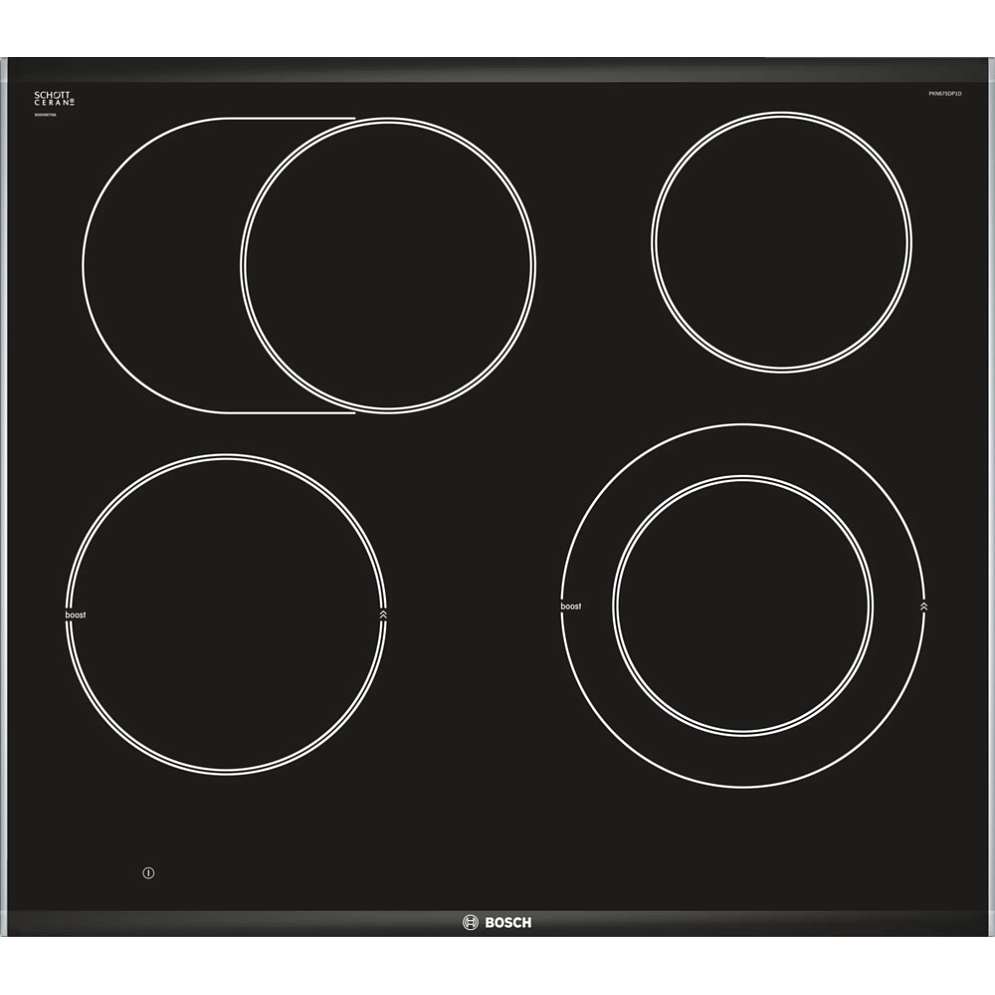Click the BOSCH logo at the bottom
Viewport: 995px width, 995px height.
(497, 922)
